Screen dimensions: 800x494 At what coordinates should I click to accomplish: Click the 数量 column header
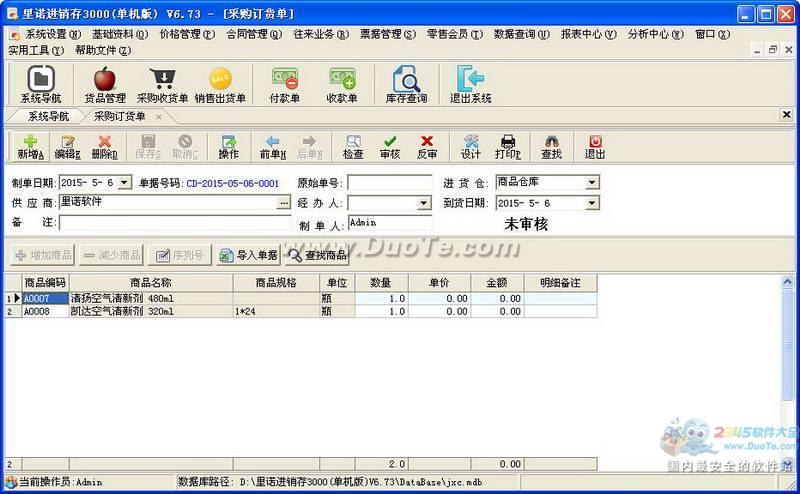[381, 282]
